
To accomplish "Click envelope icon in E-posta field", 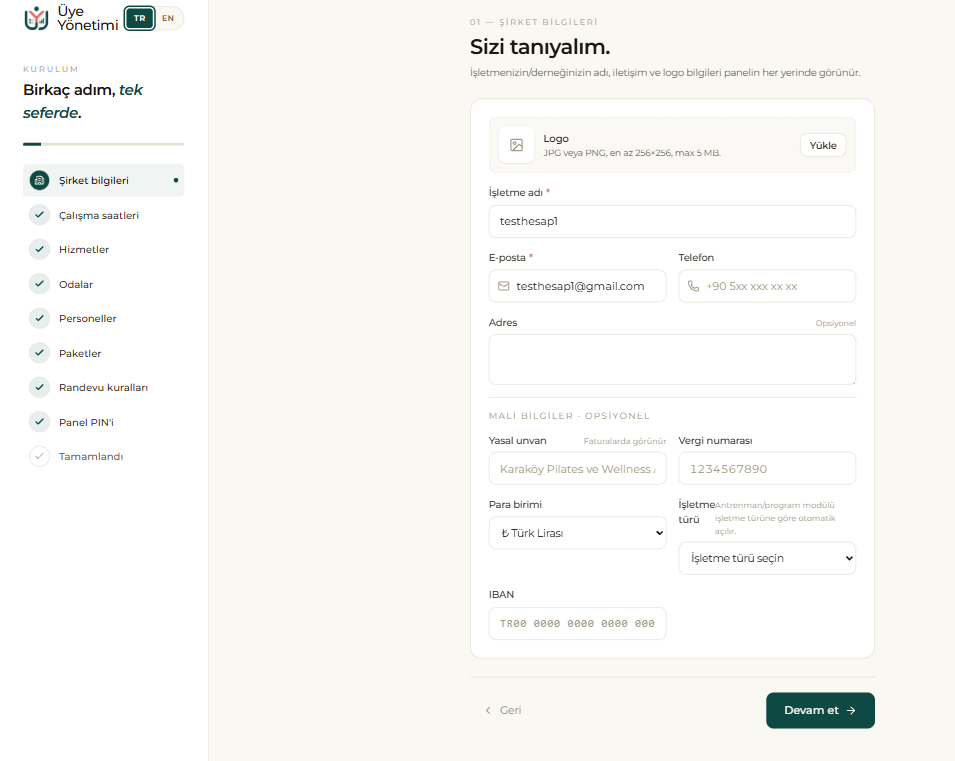I will [x=504, y=286].
